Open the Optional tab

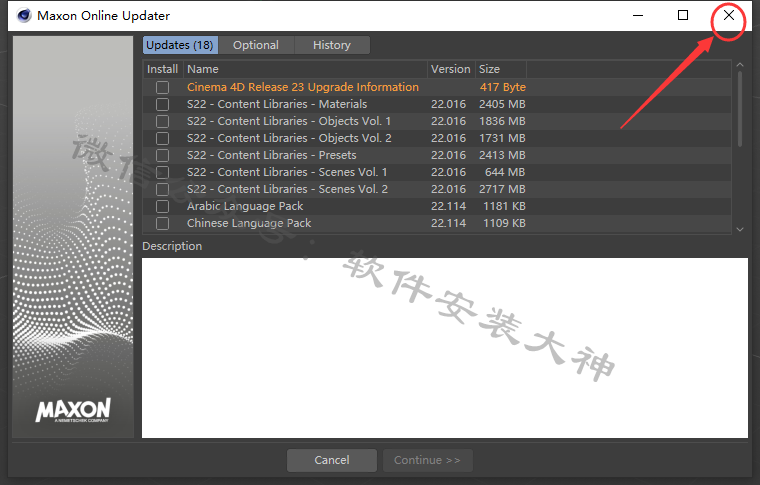[x=256, y=45]
